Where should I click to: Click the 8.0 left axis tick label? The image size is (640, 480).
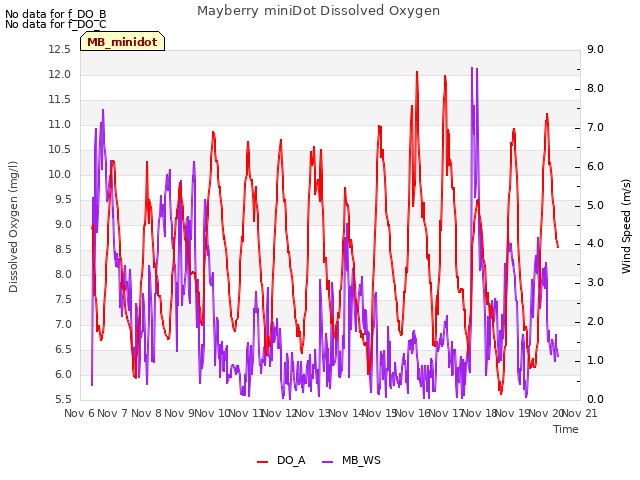(63, 274)
